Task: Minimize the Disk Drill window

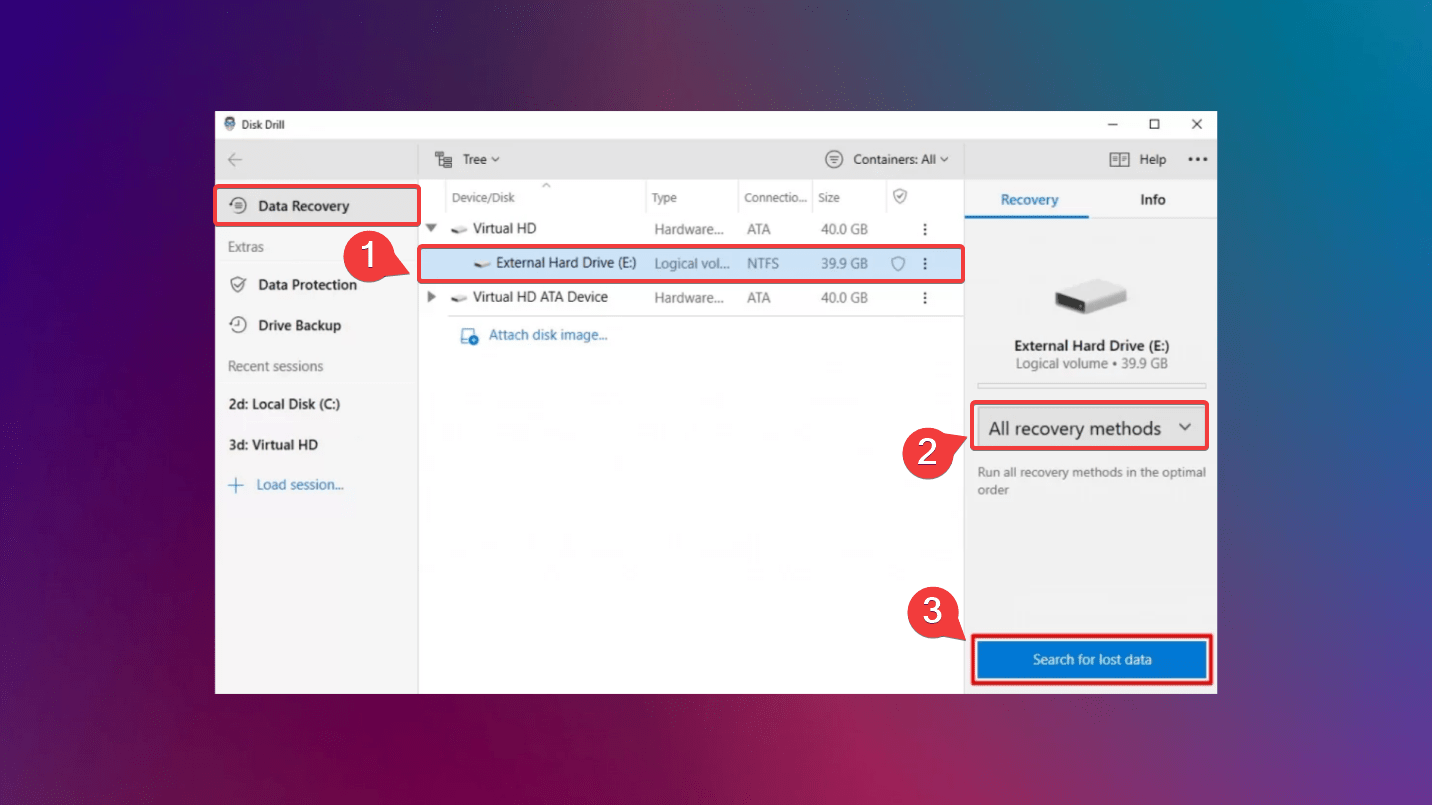Action: [x=1113, y=124]
